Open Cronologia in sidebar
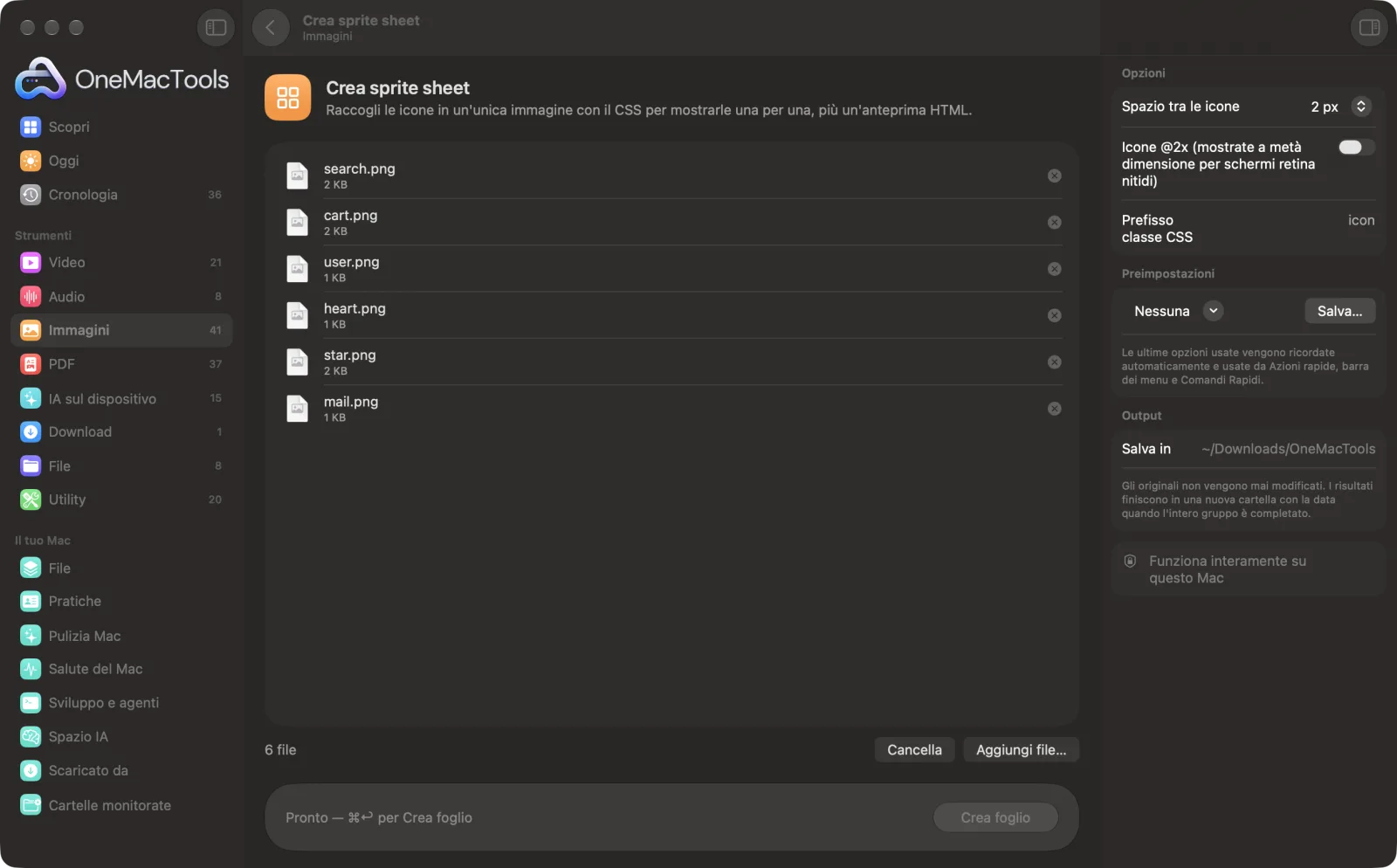 (x=121, y=195)
